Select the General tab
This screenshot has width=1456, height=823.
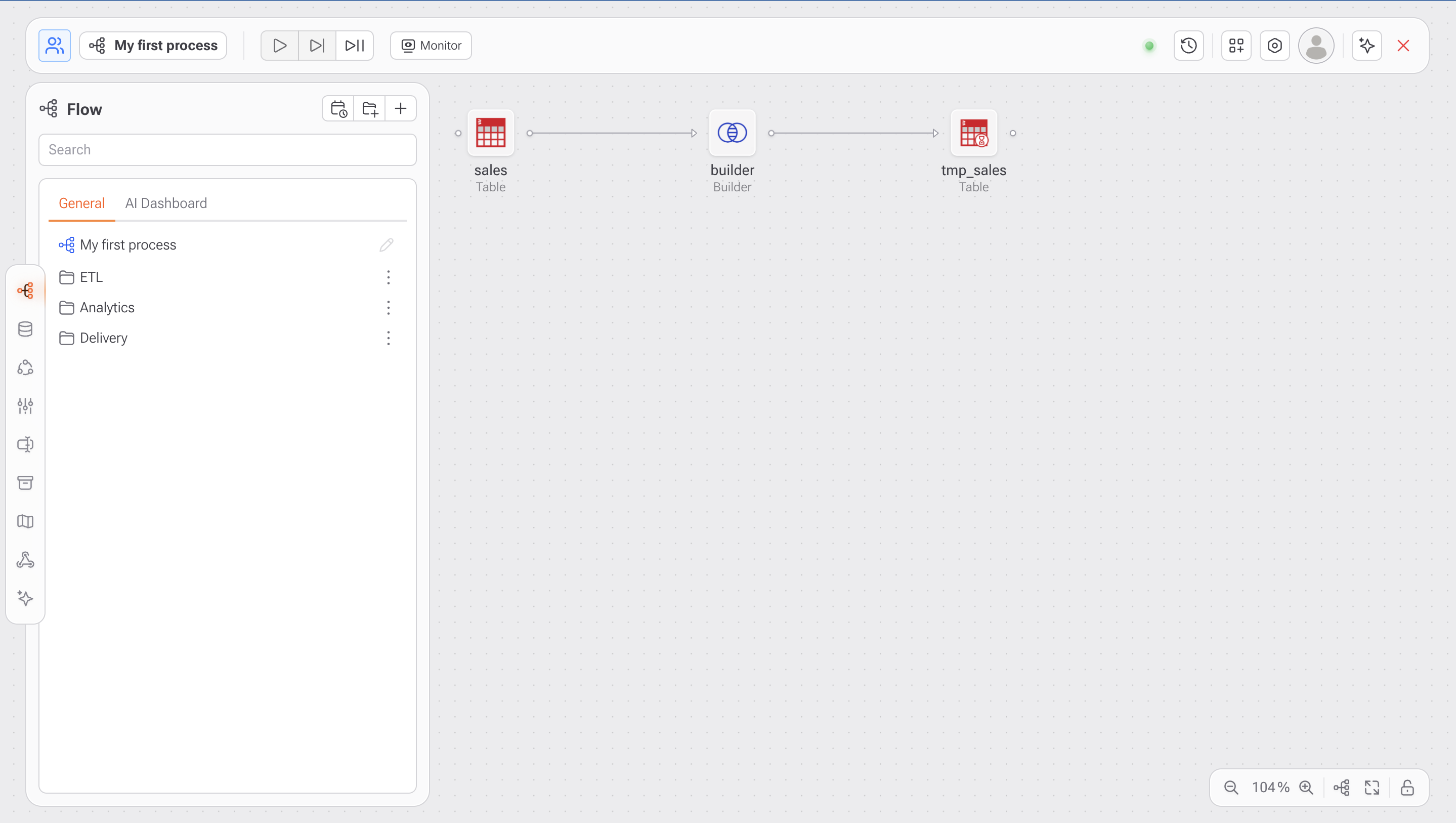click(81, 203)
